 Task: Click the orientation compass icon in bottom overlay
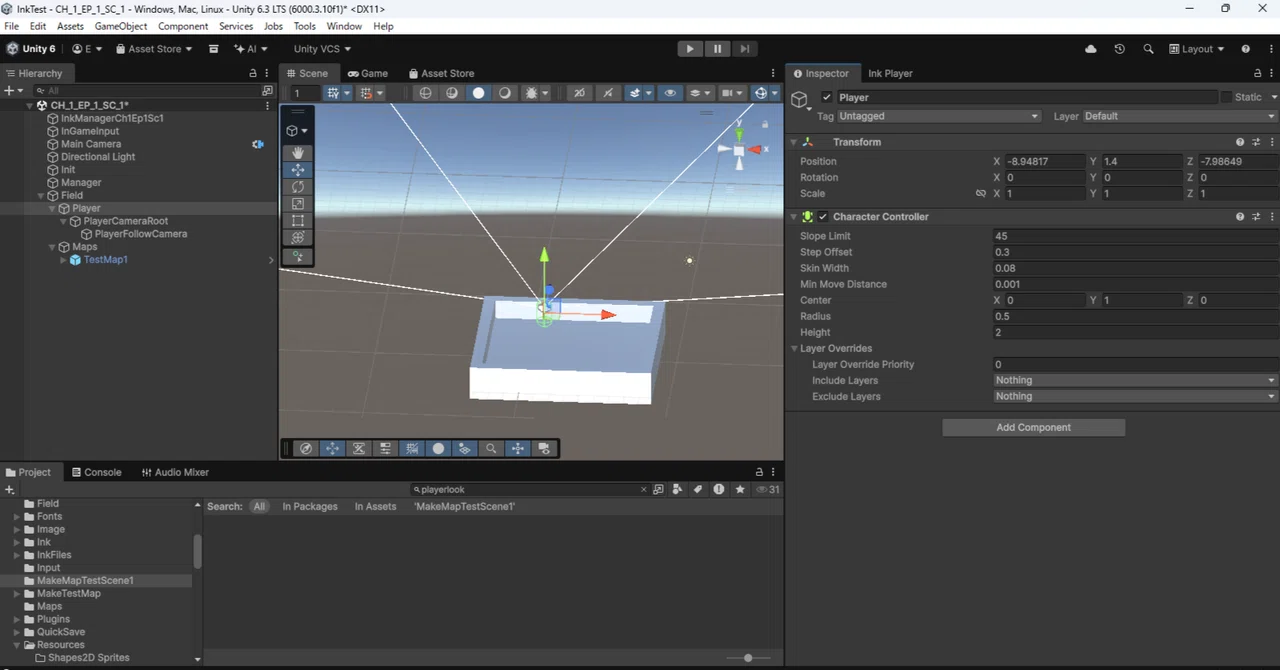(x=306, y=449)
